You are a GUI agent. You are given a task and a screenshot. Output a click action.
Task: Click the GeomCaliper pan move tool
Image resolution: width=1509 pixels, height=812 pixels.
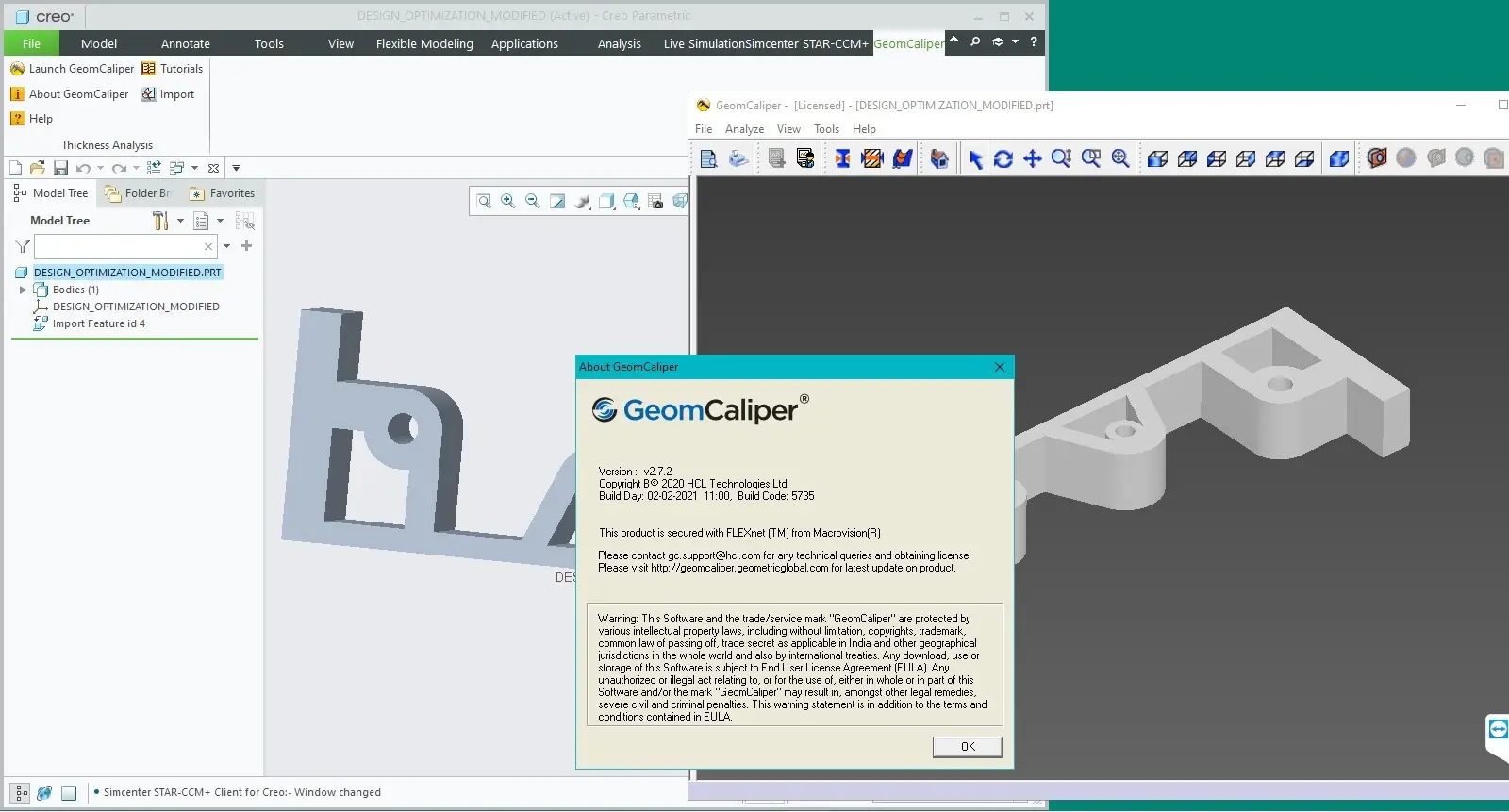tap(1033, 158)
